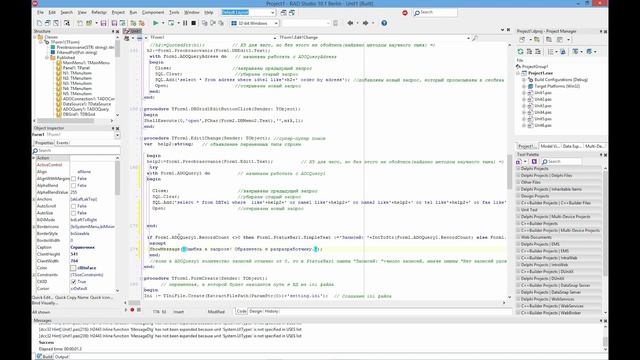Toggle the AlignWithMargins False checkbox
Image resolution: width=640 pixels, height=360 pixels.
[73, 179]
